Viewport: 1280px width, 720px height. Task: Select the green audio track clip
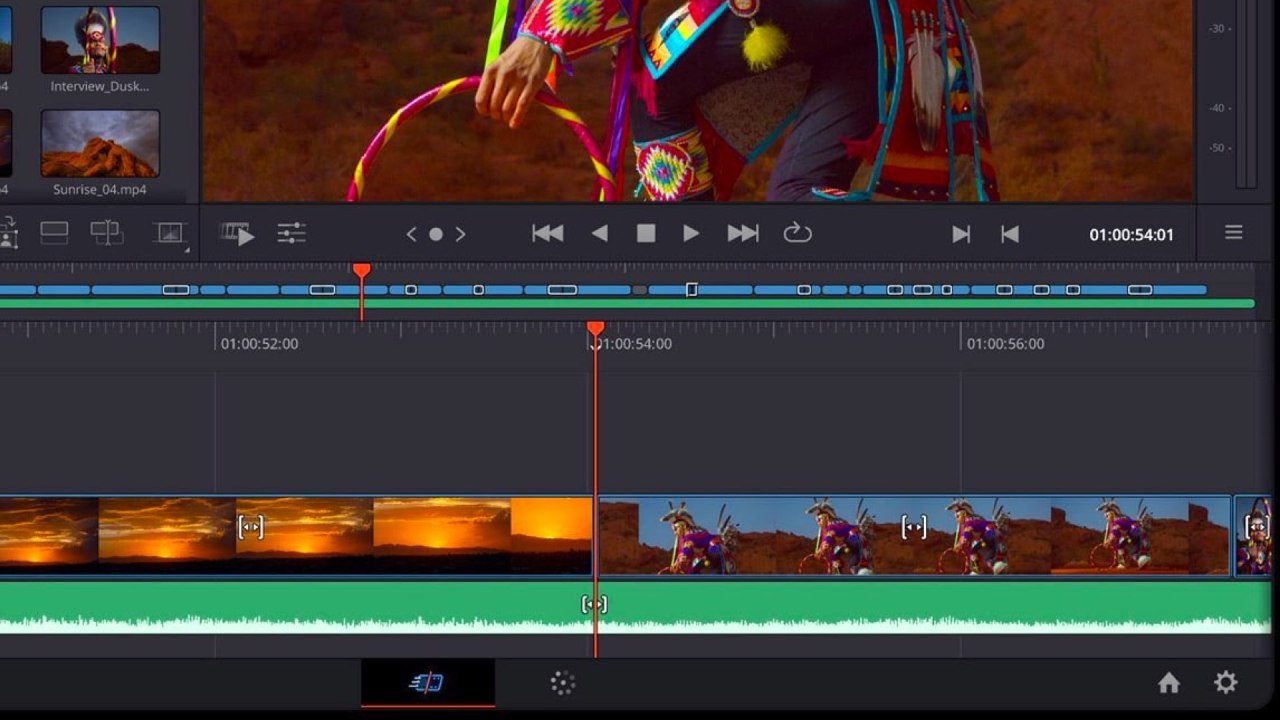coord(635,608)
